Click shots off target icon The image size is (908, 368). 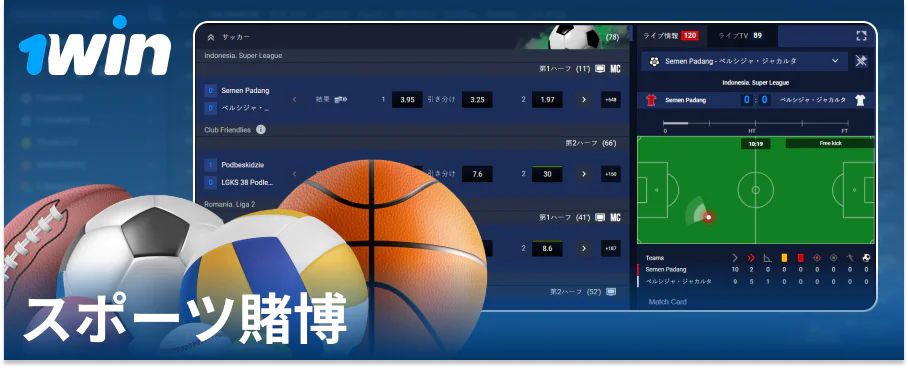pyautogui.click(x=834, y=258)
